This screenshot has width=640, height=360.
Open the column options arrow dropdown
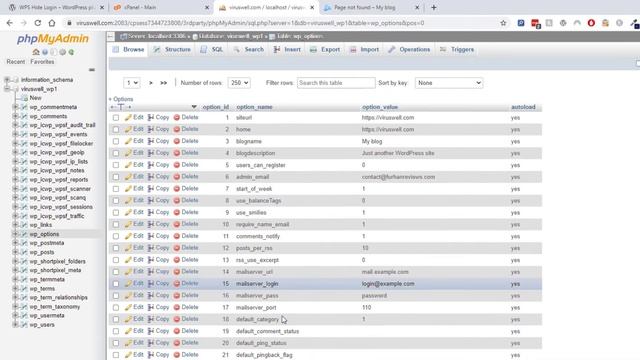tap(194, 107)
